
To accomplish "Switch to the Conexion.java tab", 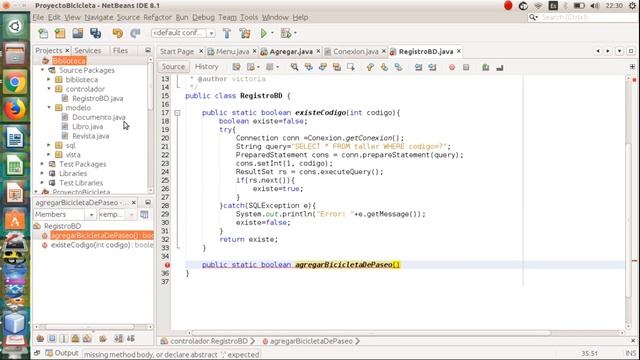I will pos(355,51).
